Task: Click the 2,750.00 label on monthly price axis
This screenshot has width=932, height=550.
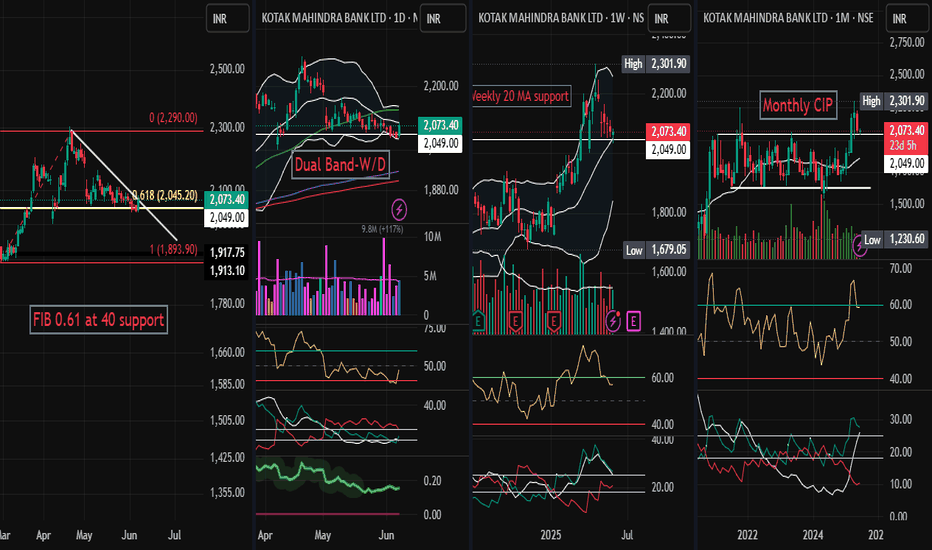Action: tap(907, 43)
